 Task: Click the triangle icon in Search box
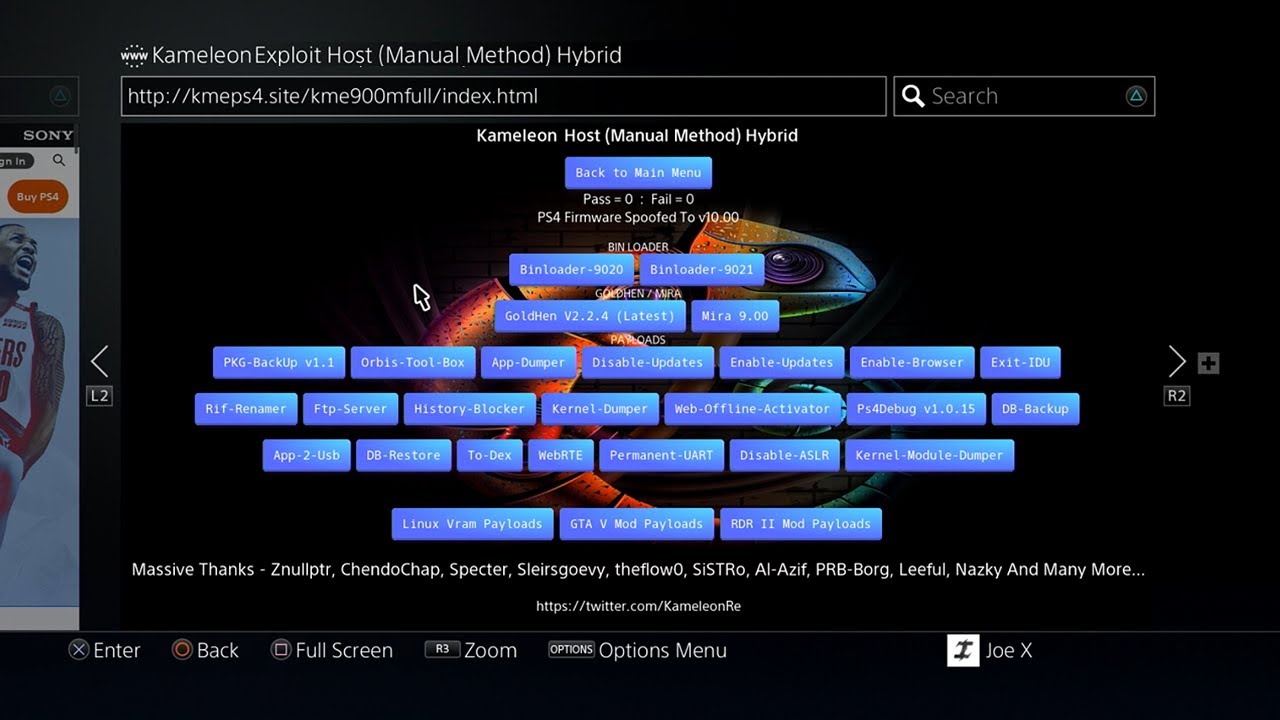tap(1136, 96)
